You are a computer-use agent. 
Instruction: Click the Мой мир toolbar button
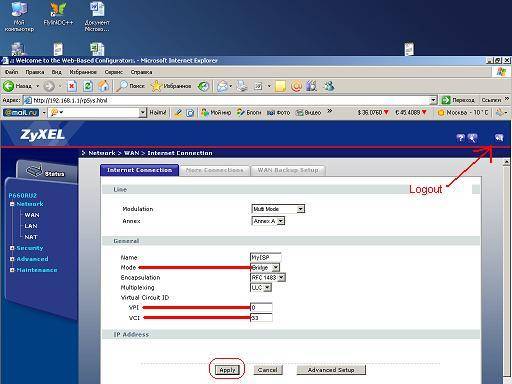click(x=216, y=113)
